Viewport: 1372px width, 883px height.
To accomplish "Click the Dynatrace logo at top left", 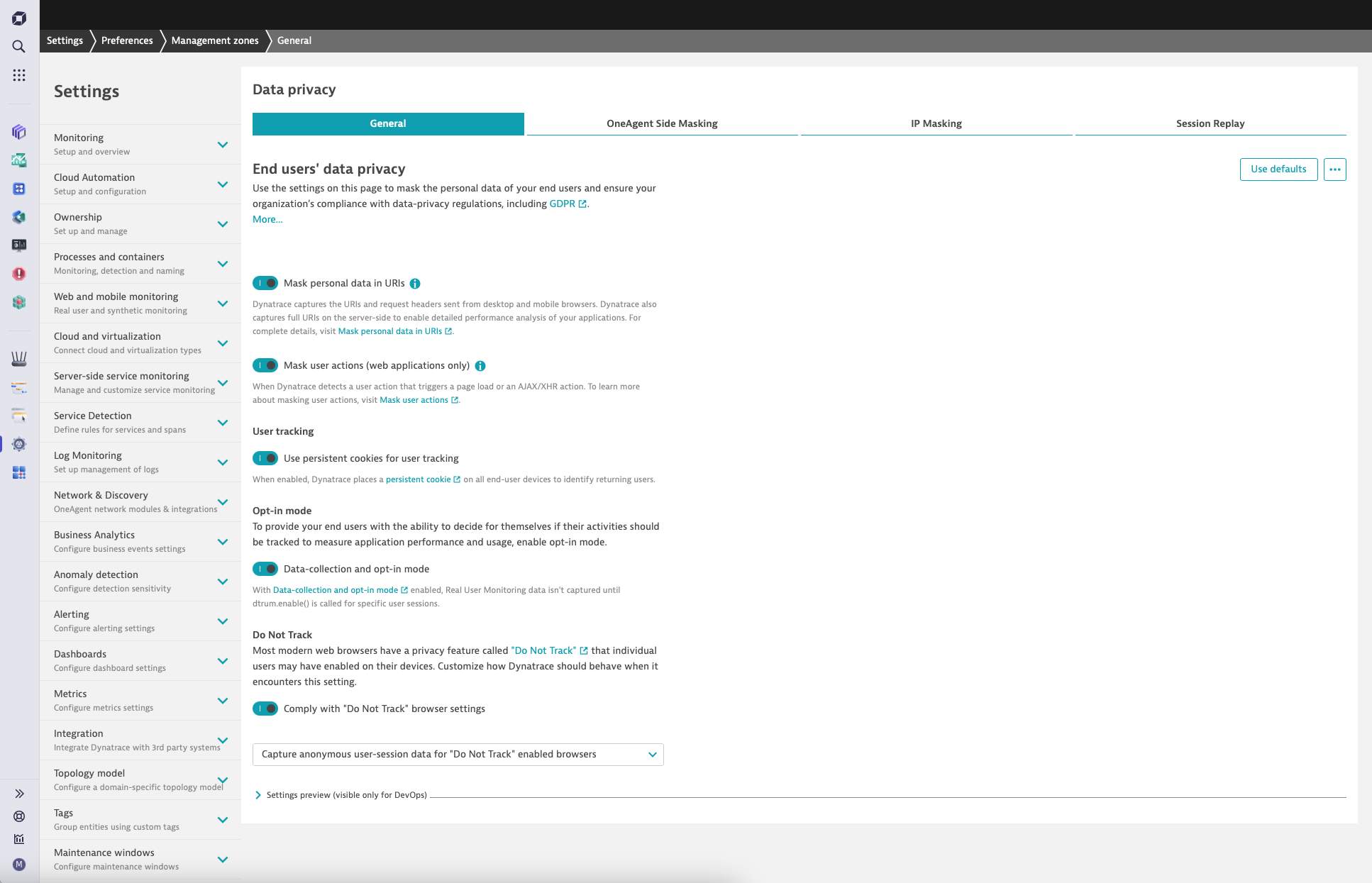I will pos(19,18).
